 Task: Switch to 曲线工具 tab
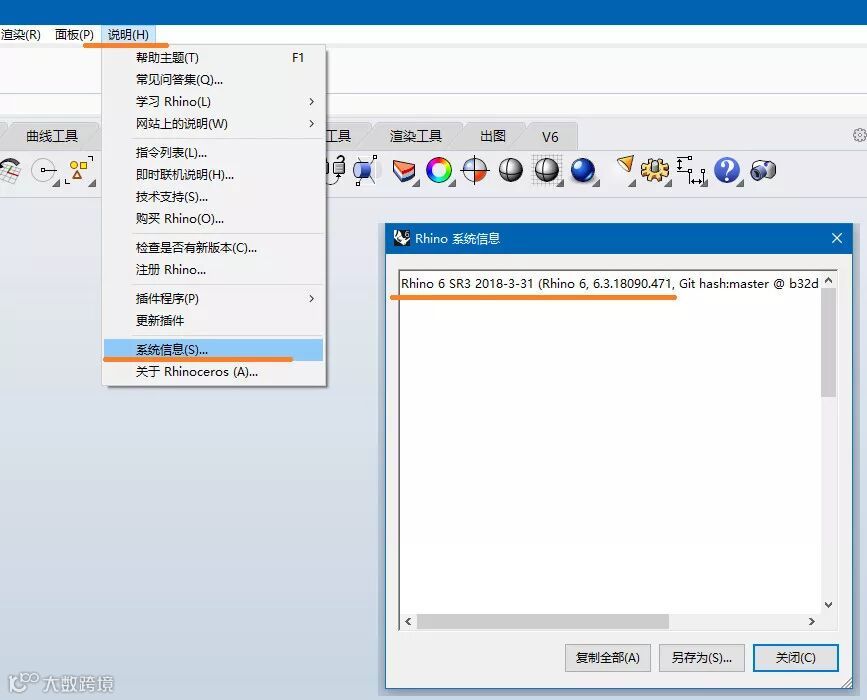[52, 136]
